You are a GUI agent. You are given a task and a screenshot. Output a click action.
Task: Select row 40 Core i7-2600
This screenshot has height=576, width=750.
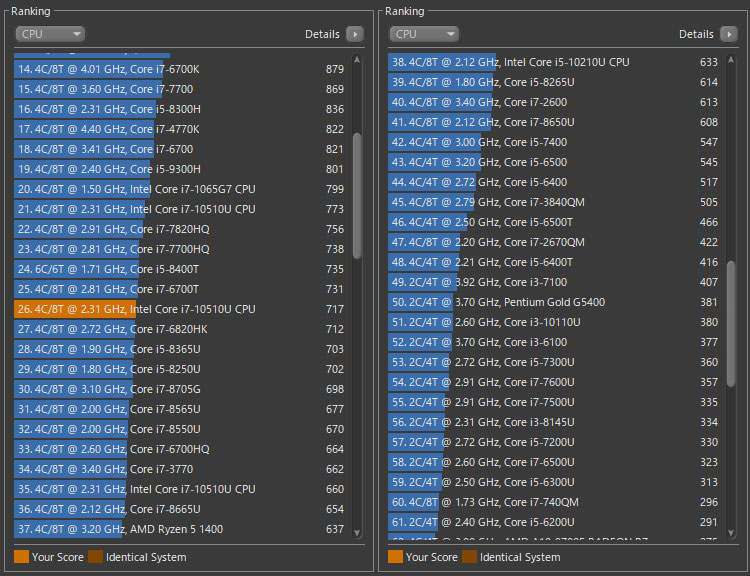point(555,102)
